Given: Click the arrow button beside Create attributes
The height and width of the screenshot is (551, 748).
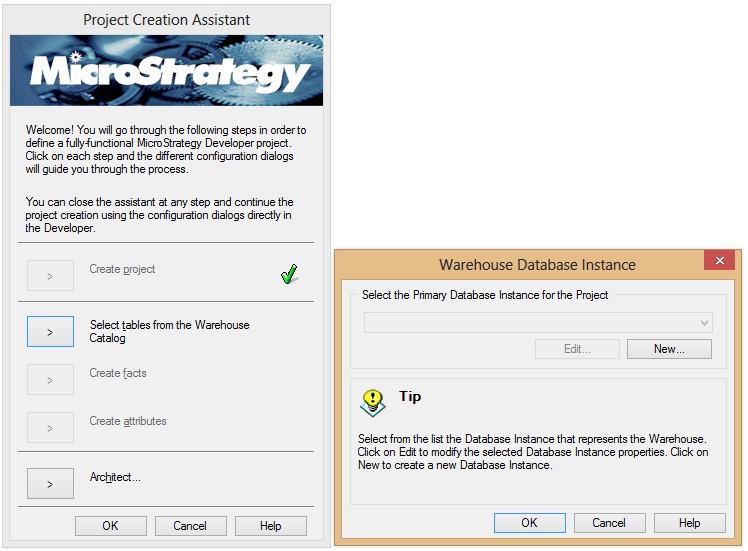Looking at the screenshot, I should (x=50, y=428).
